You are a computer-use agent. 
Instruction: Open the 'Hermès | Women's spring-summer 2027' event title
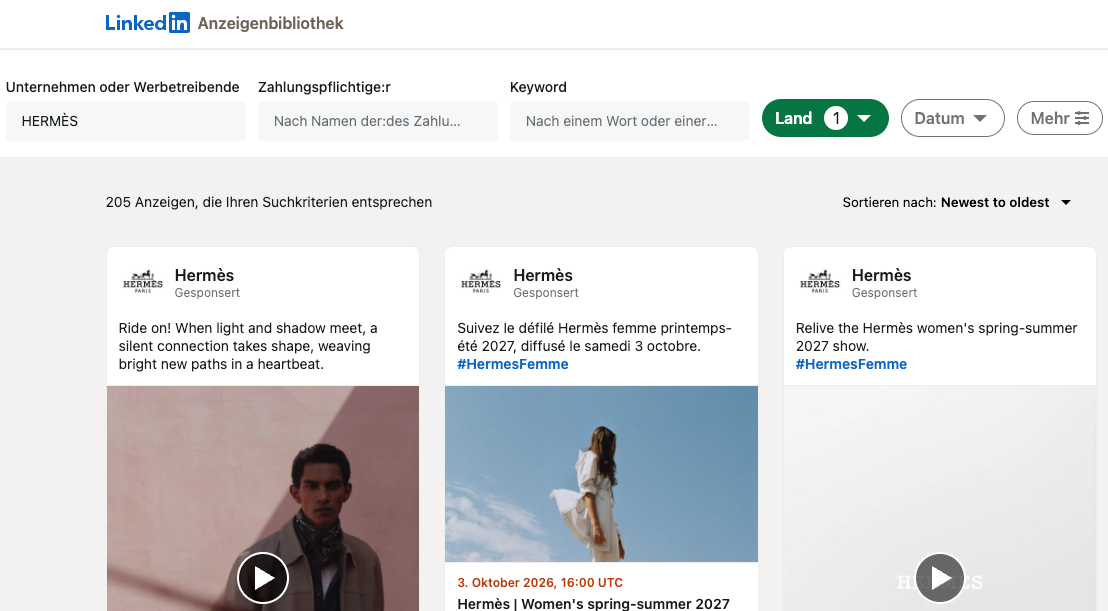tap(594, 604)
